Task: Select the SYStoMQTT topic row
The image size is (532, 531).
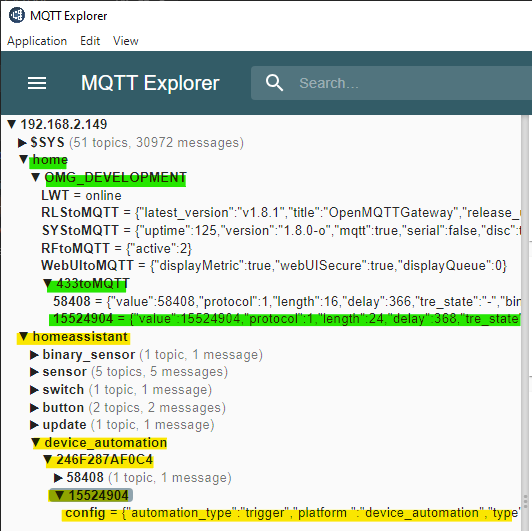Action: 281,231
